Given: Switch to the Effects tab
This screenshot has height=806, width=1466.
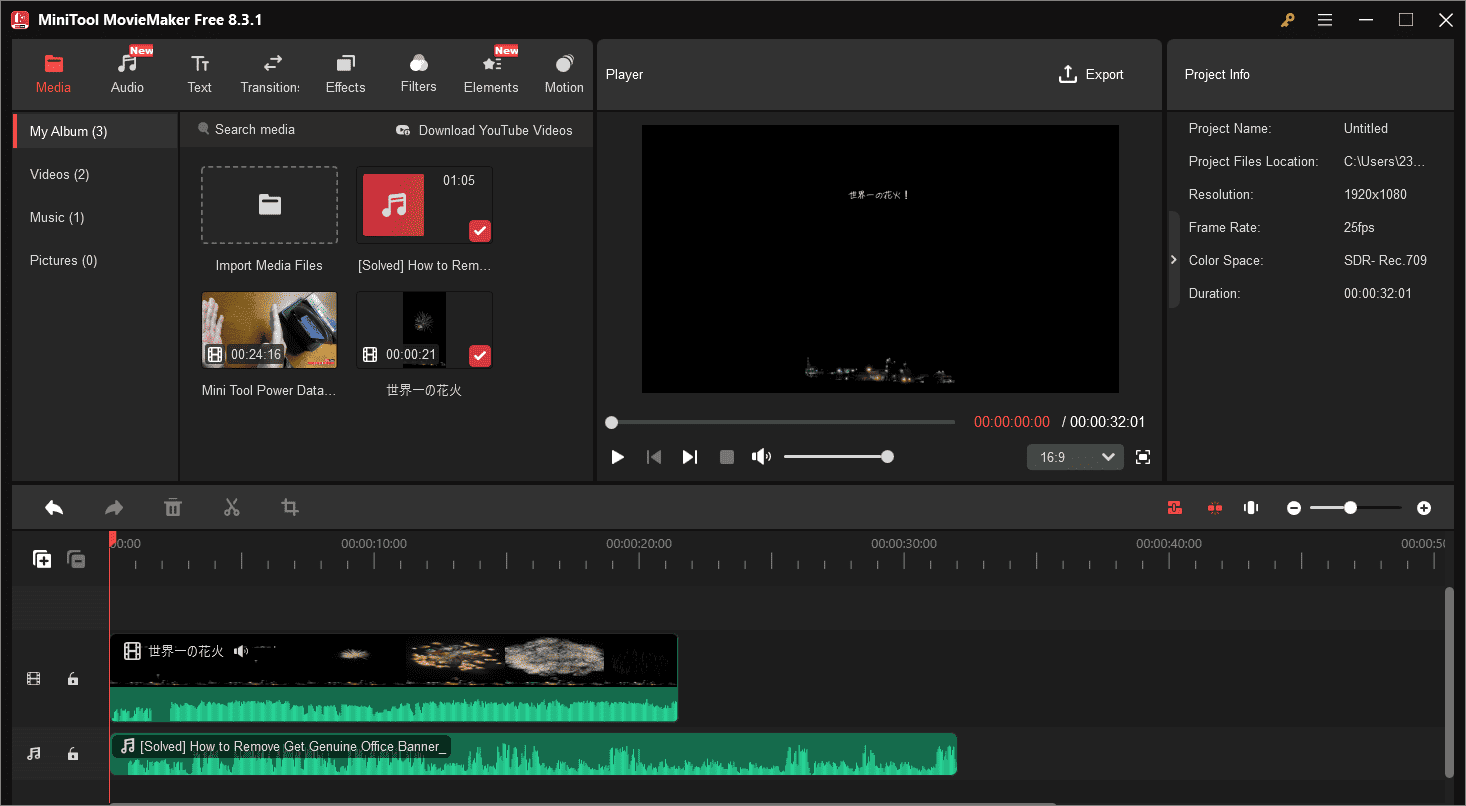Looking at the screenshot, I should click(x=345, y=74).
